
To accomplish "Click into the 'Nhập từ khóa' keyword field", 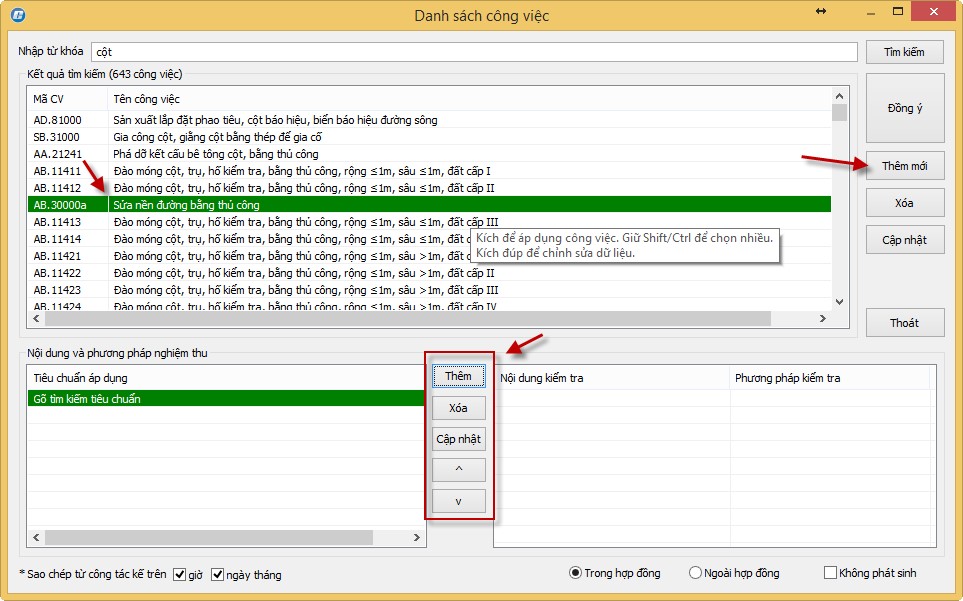I will (473, 52).
